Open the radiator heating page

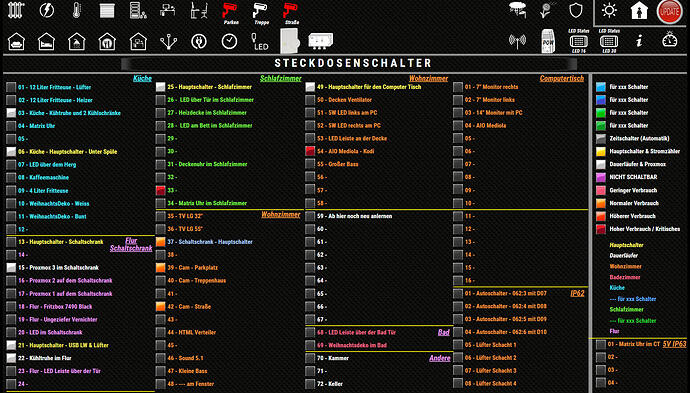(x=16, y=10)
